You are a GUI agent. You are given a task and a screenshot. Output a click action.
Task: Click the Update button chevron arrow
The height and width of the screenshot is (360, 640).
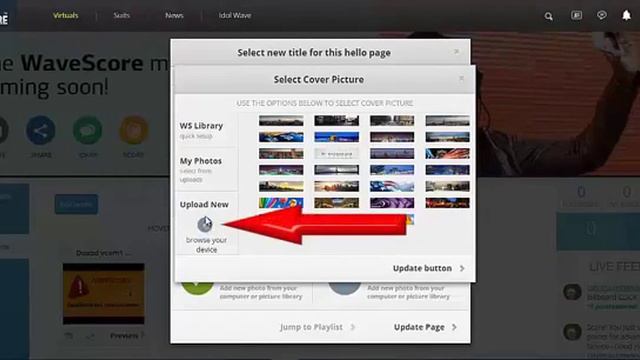462,269
